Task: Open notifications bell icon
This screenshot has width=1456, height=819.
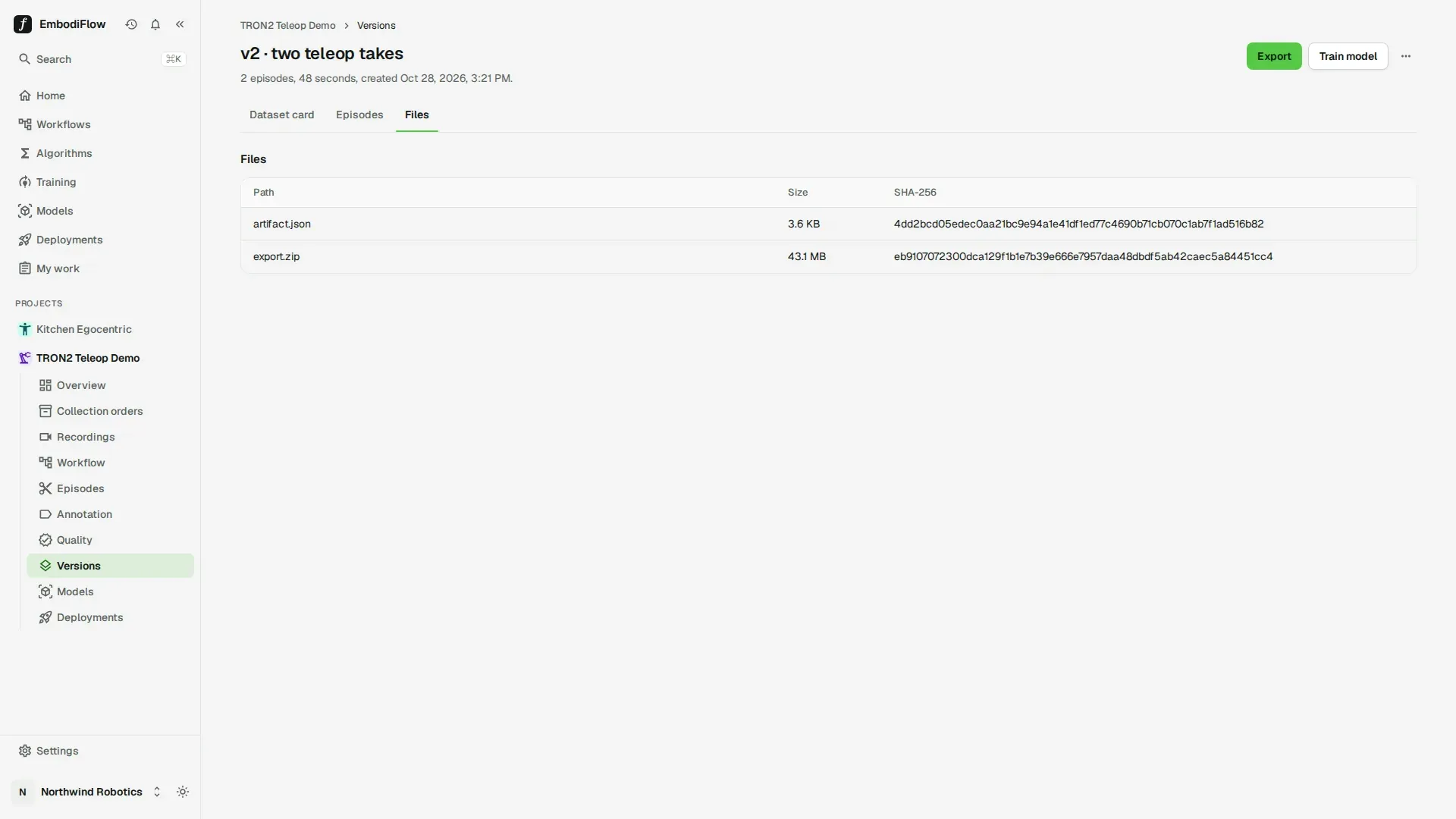Action: (155, 24)
